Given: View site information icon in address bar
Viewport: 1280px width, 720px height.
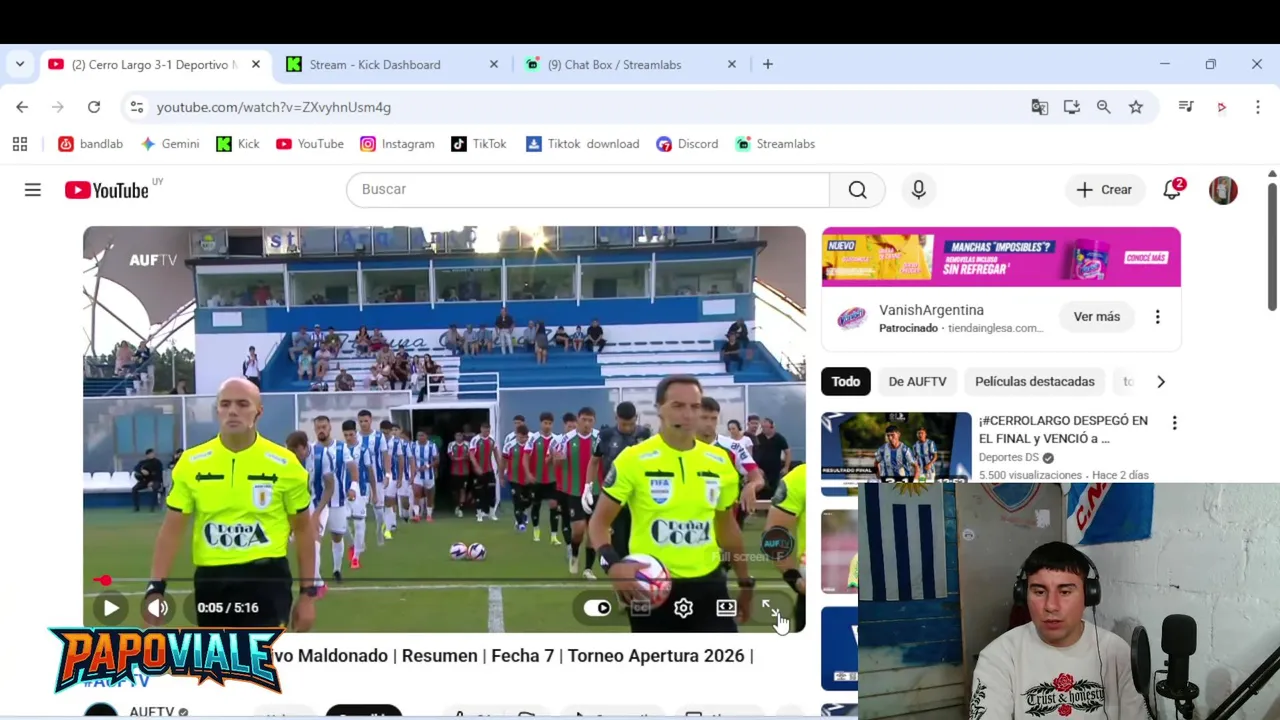Looking at the screenshot, I should pos(137,107).
